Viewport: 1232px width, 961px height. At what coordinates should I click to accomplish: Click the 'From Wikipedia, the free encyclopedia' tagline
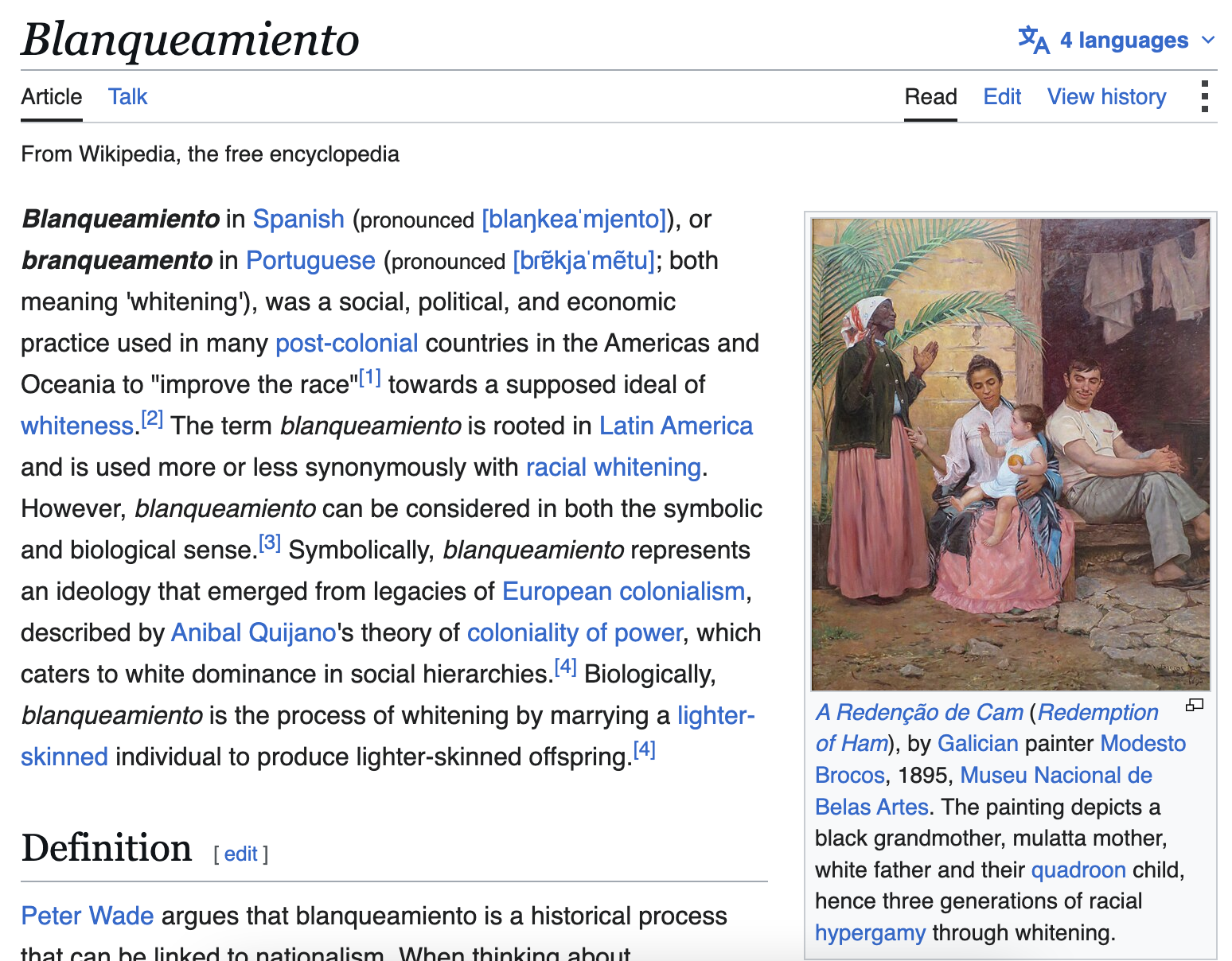pos(210,154)
